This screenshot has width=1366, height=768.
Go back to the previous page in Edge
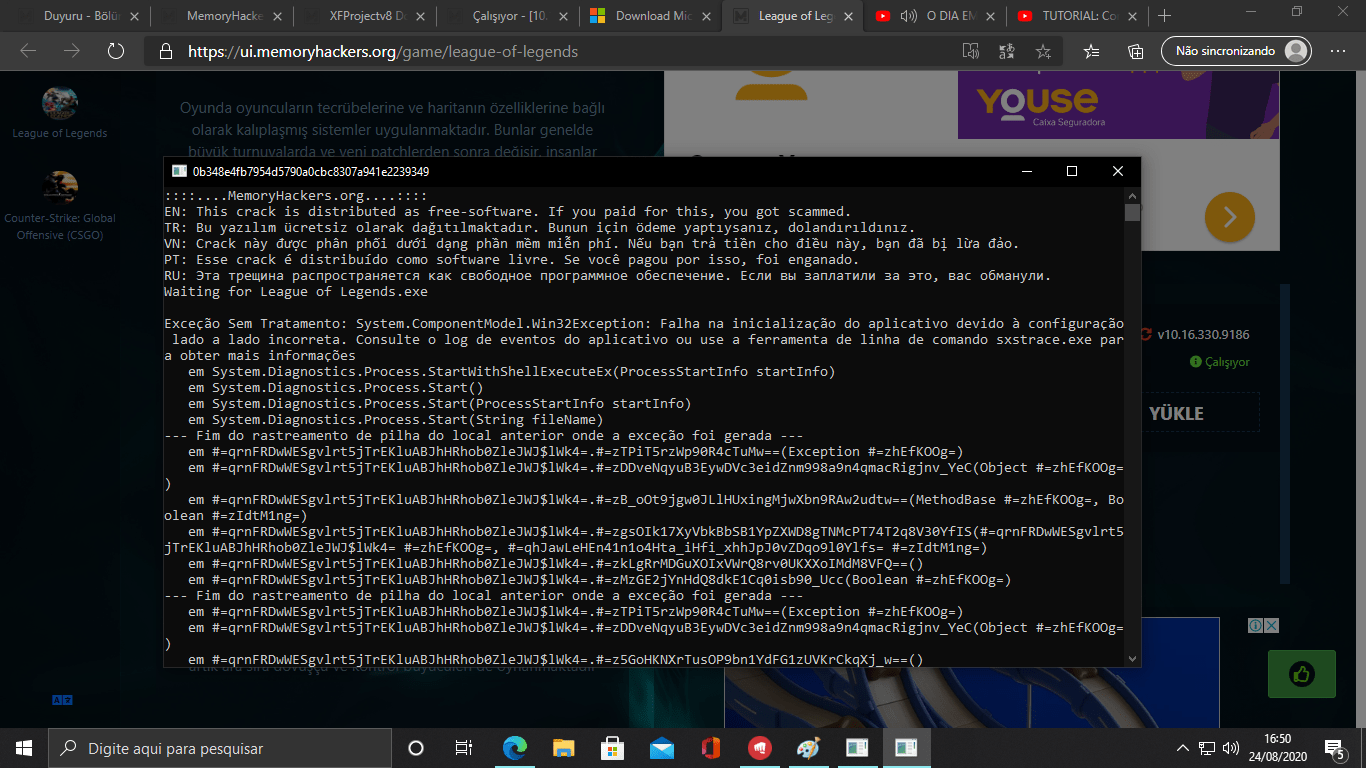tap(28, 51)
